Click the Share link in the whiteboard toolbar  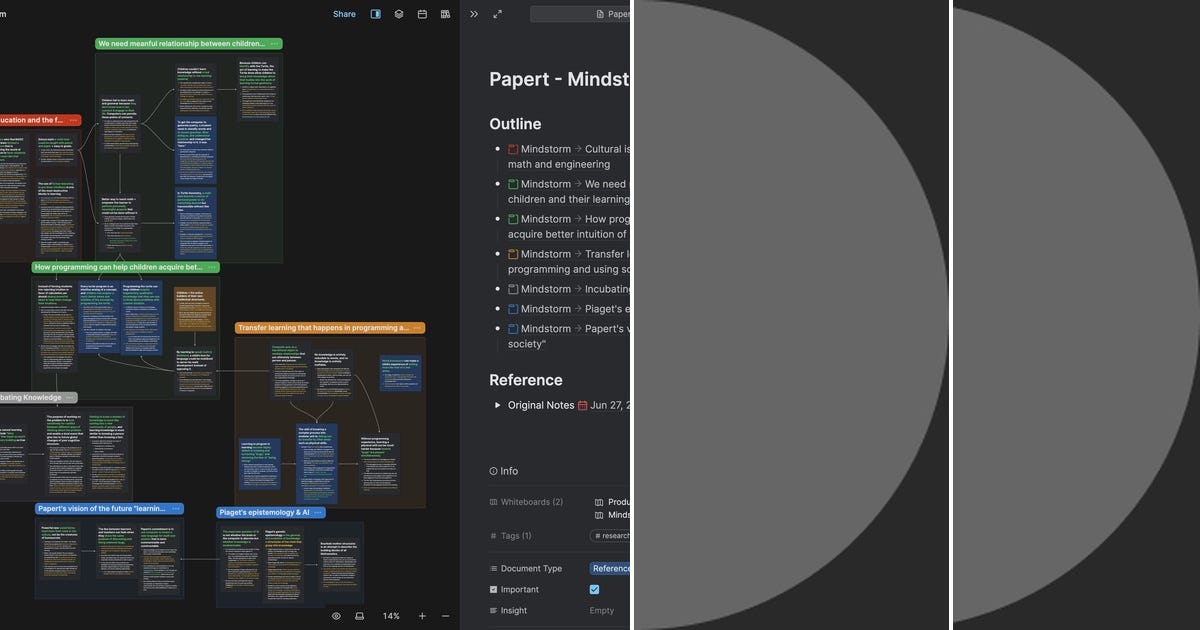click(344, 14)
